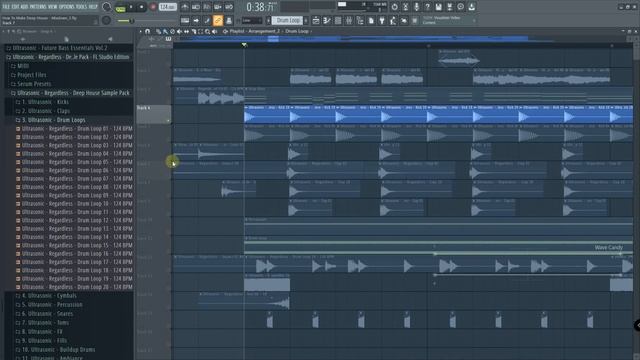Open the VIEW menu

53,7
